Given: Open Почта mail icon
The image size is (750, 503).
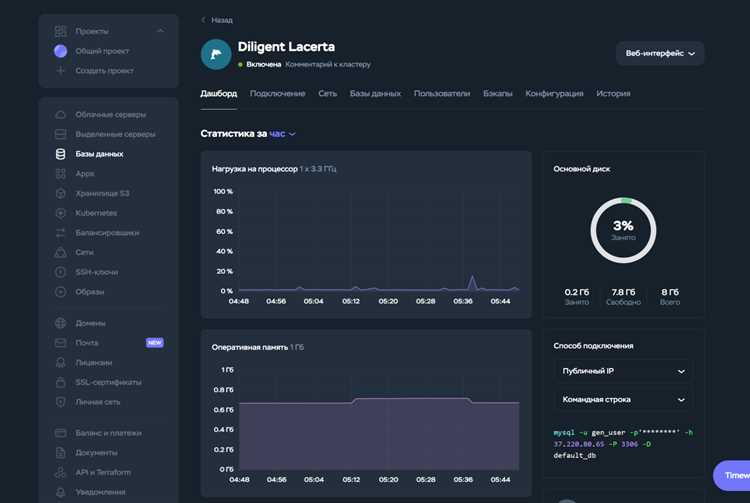Looking at the screenshot, I should point(60,343).
